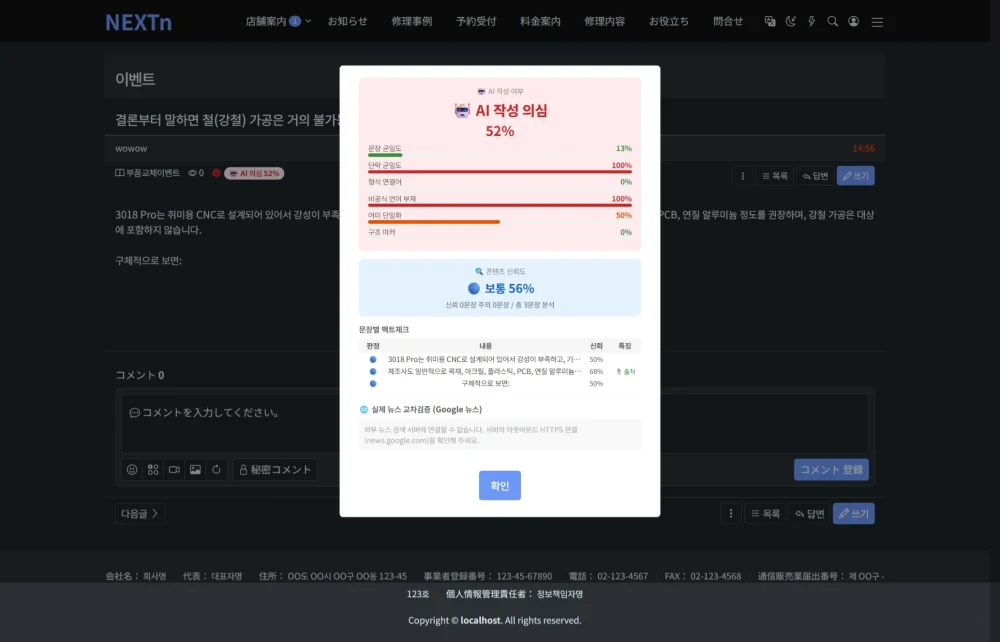Open the top three-dot more options menu
The height and width of the screenshot is (642, 1000).
[x=742, y=175]
